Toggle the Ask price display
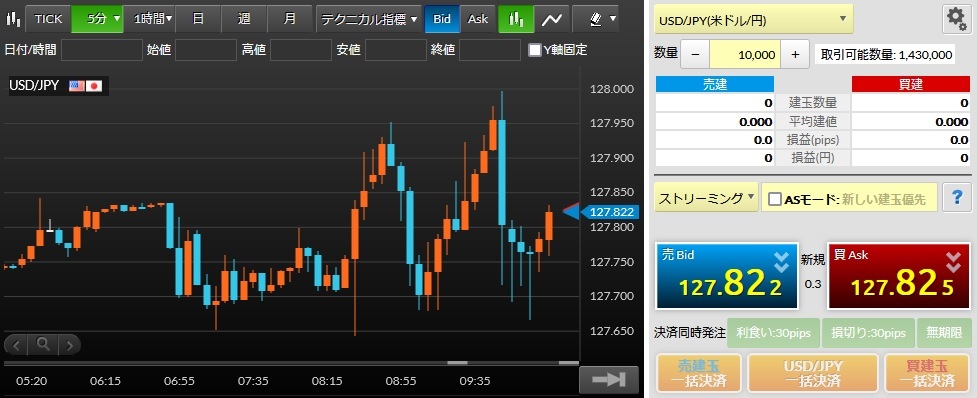This screenshot has height=398, width=977. pyautogui.click(x=478, y=19)
